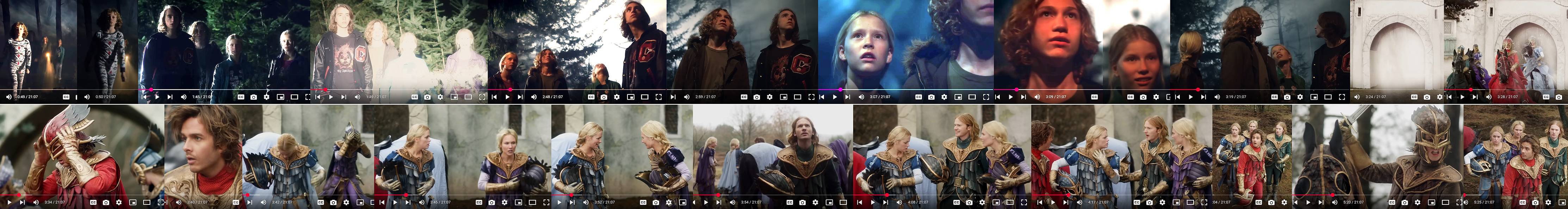Open quality settings in the 3:34 player
1568x209 pixels.
pyautogui.click(x=119, y=202)
